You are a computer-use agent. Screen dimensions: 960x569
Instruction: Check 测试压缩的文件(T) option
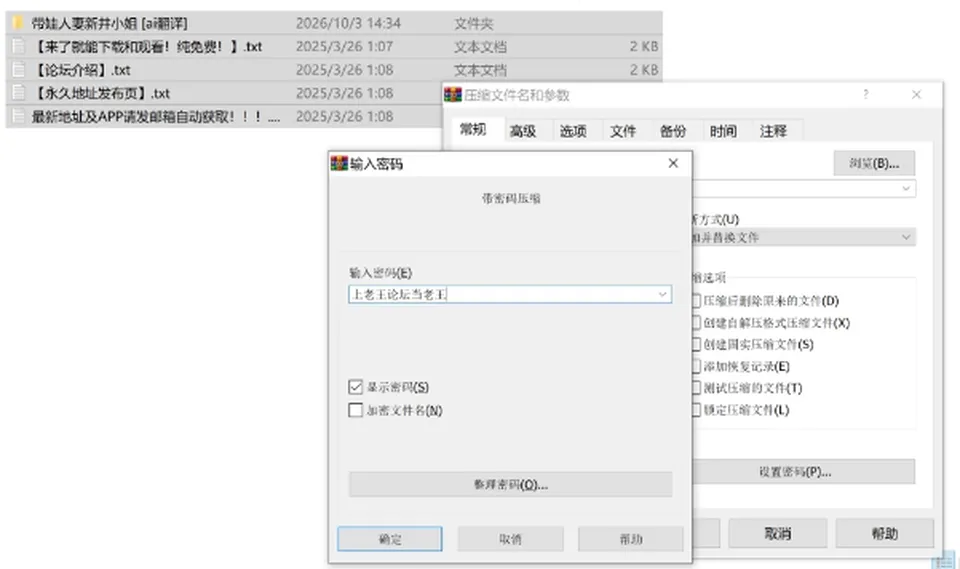(x=696, y=388)
